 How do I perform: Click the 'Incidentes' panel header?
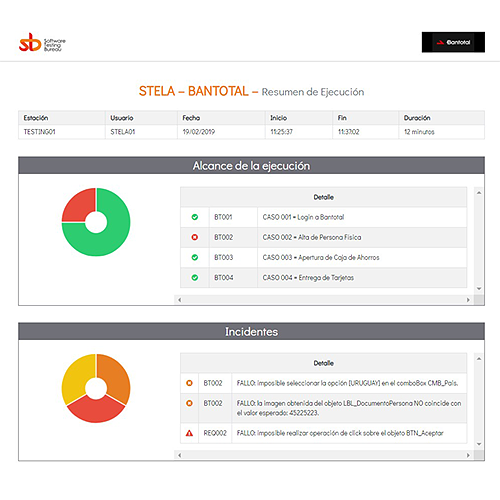pos(251,331)
